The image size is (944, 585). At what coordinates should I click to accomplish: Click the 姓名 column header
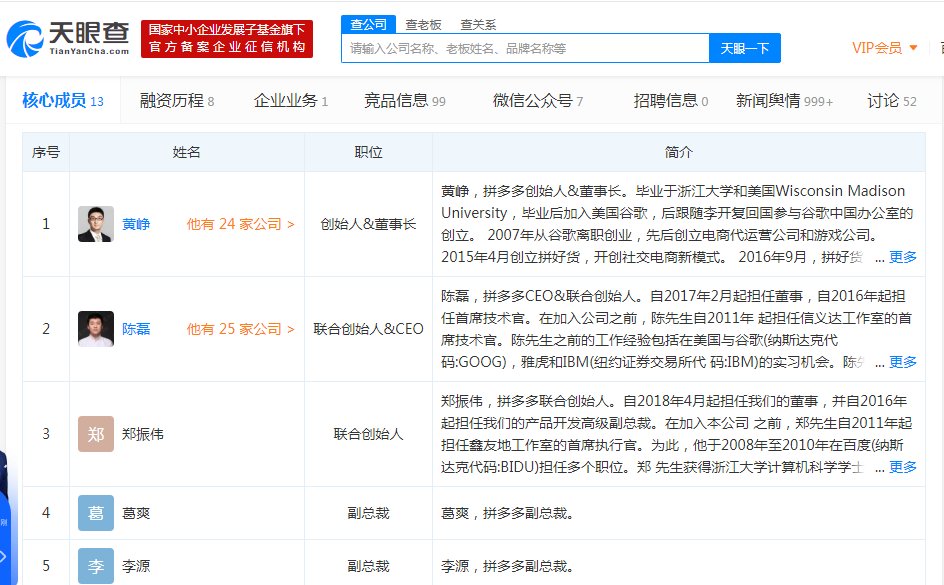[x=187, y=152]
